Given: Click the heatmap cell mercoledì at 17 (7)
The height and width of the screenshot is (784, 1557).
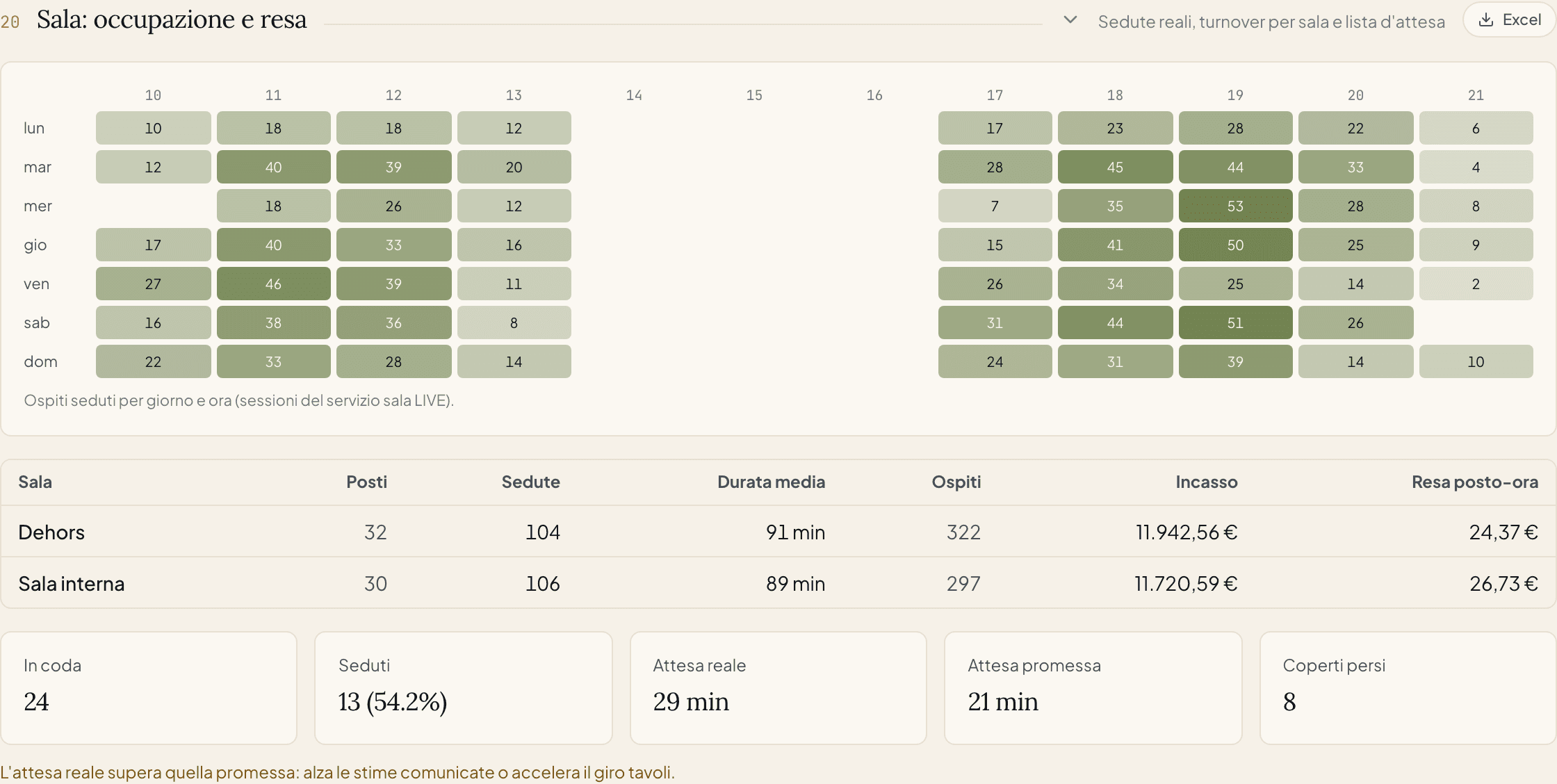Looking at the screenshot, I should pyautogui.click(x=995, y=206).
